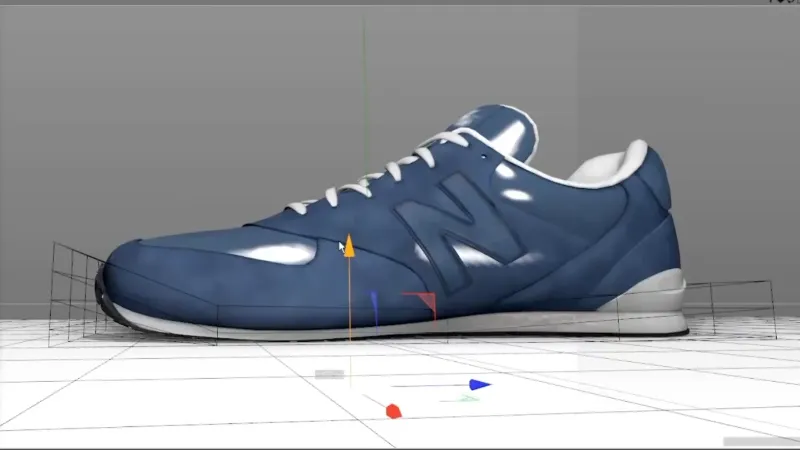
Task: Select the solid blue axis arrow handle
Action: pos(480,385)
